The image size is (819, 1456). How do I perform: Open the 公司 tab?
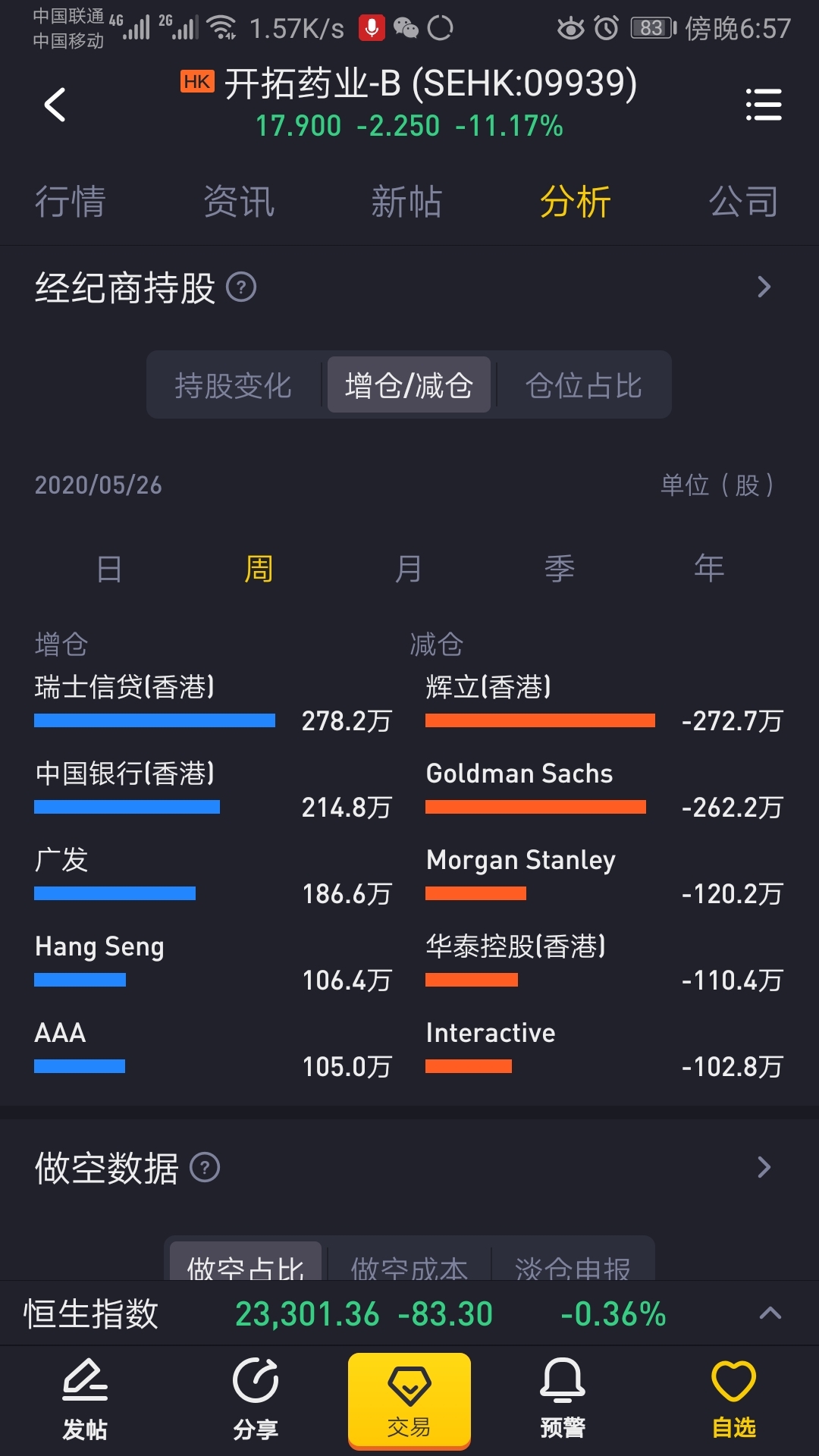743,202
